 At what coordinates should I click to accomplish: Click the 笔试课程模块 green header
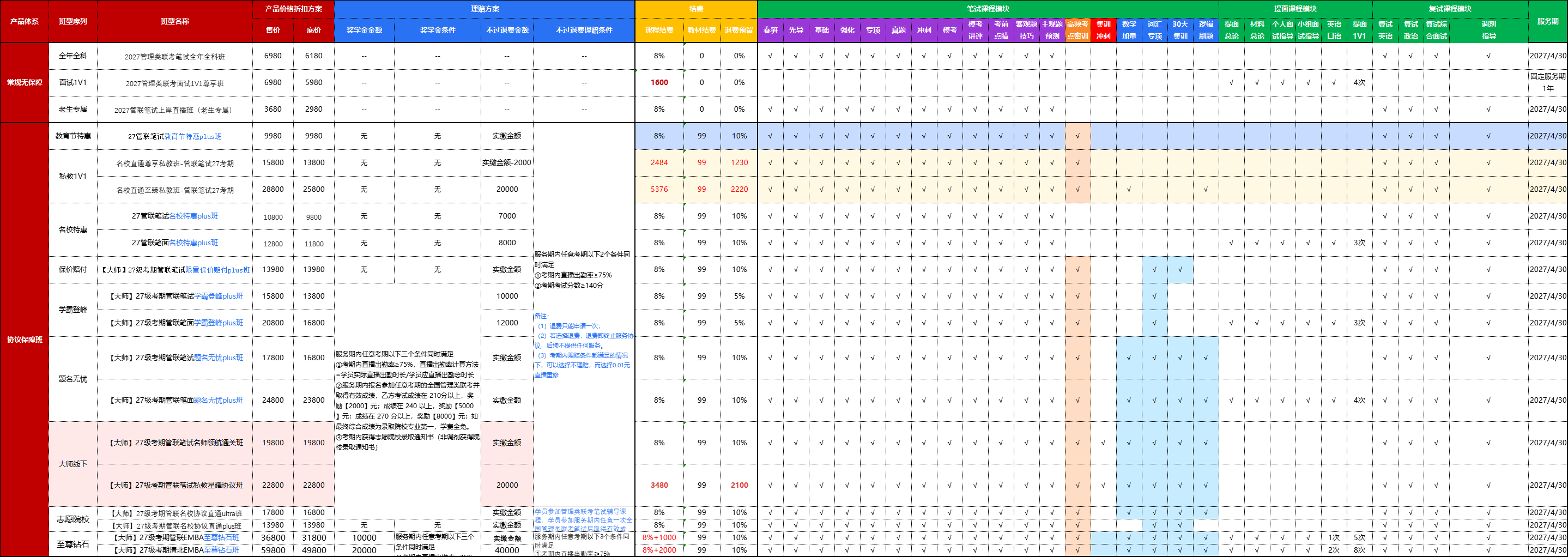click(x=988, y=9)
